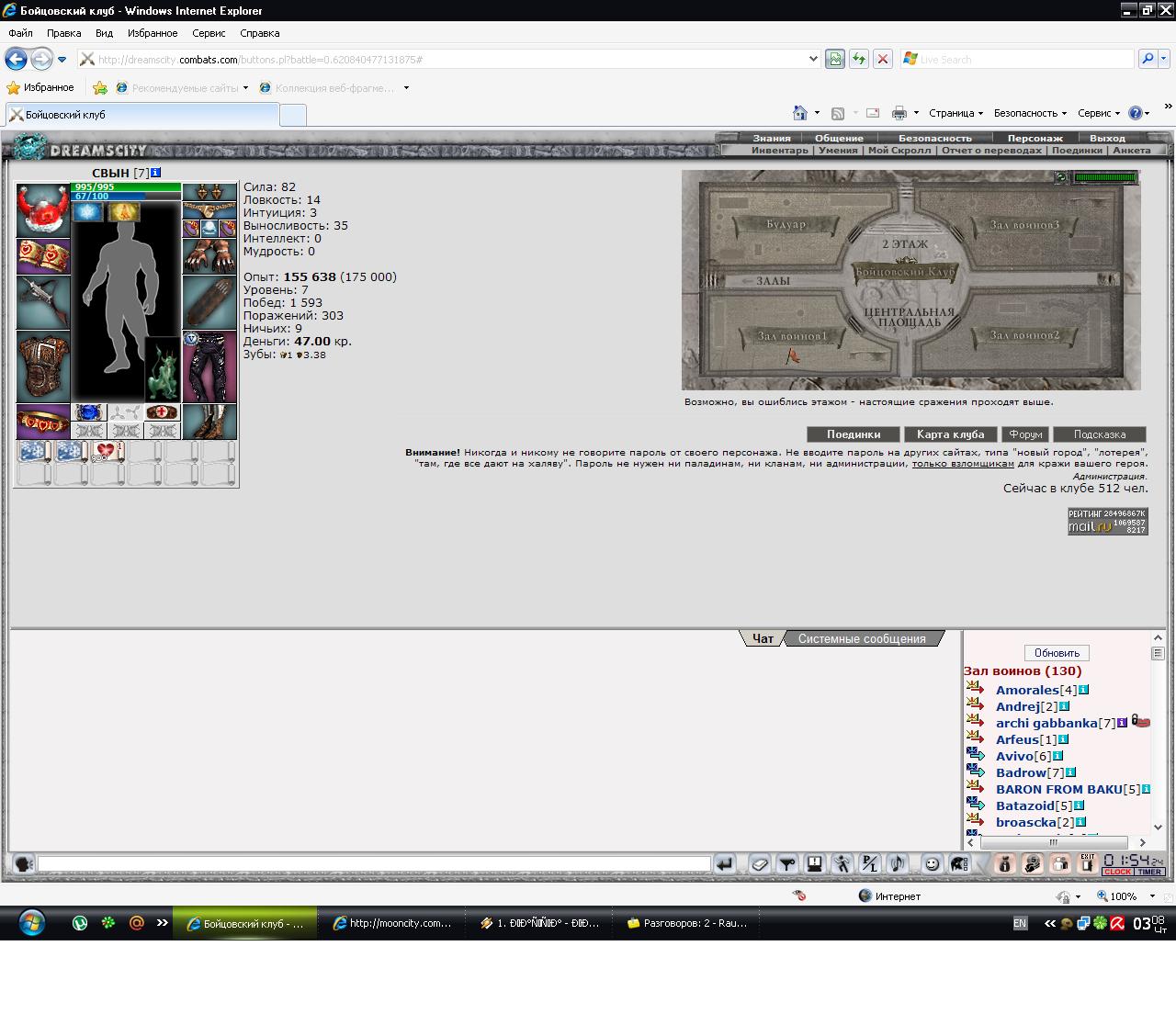The height and width of the screenshot is (1025, 1176).
Task: Click the snowflake effect icon
Action: [88, 212]
